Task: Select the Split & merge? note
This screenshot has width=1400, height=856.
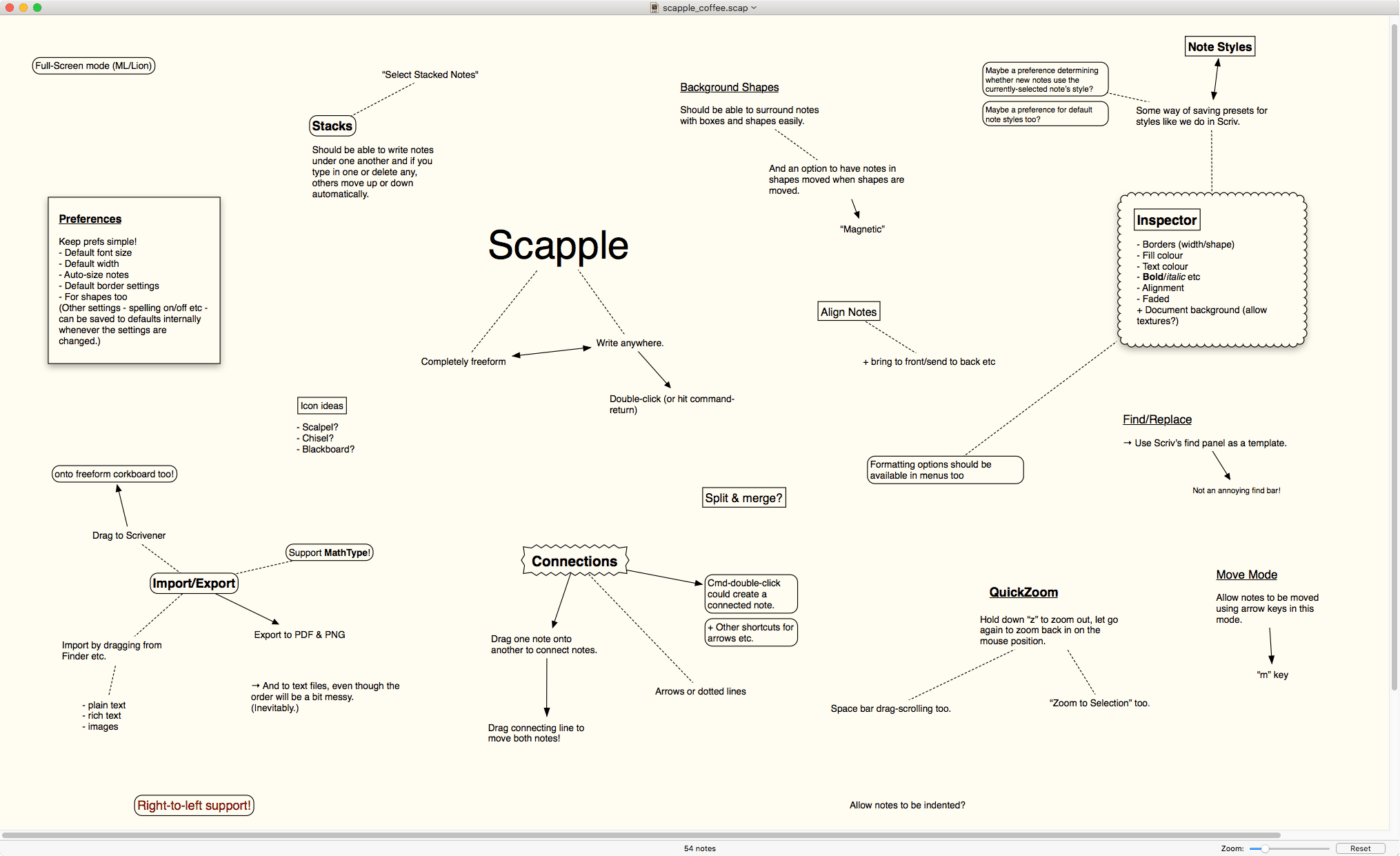Action: tap(744, 497)
